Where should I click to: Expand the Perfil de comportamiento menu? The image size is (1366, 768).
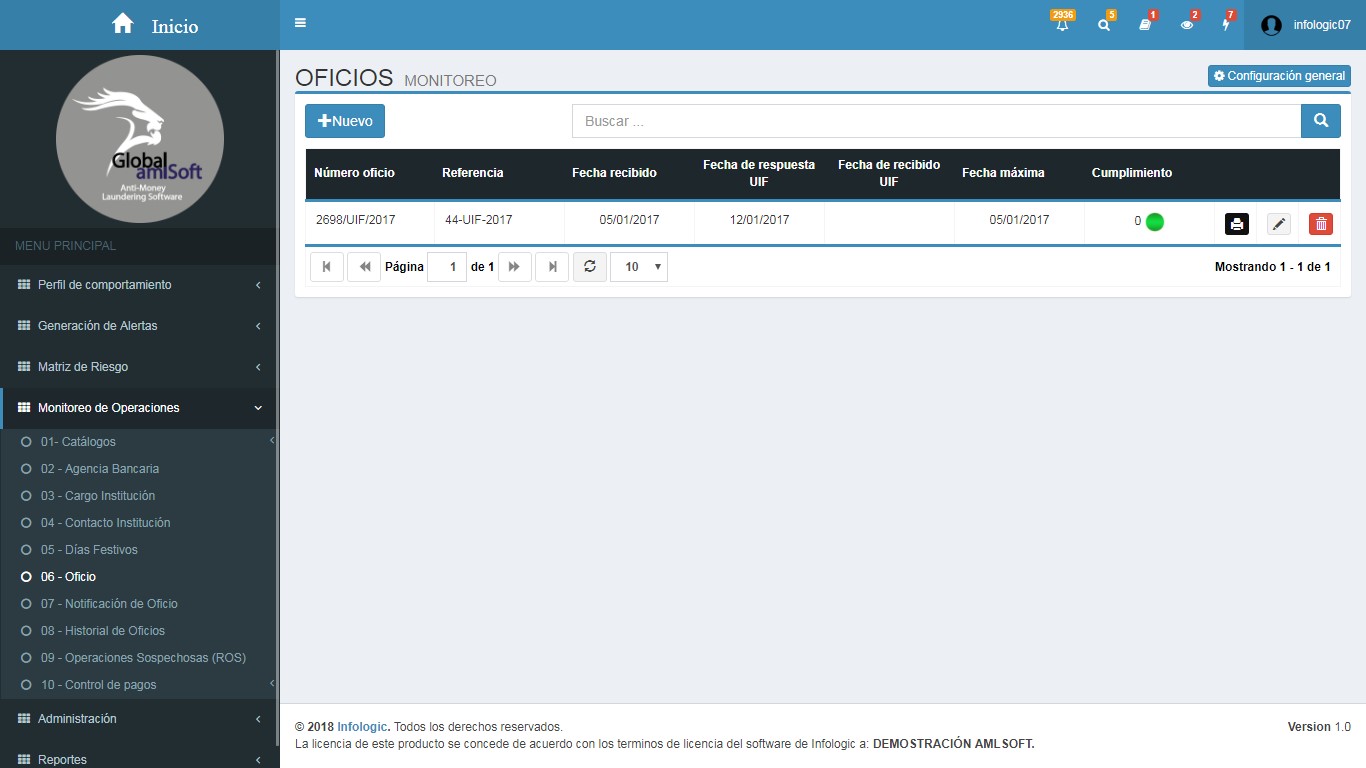click(140, 285)
